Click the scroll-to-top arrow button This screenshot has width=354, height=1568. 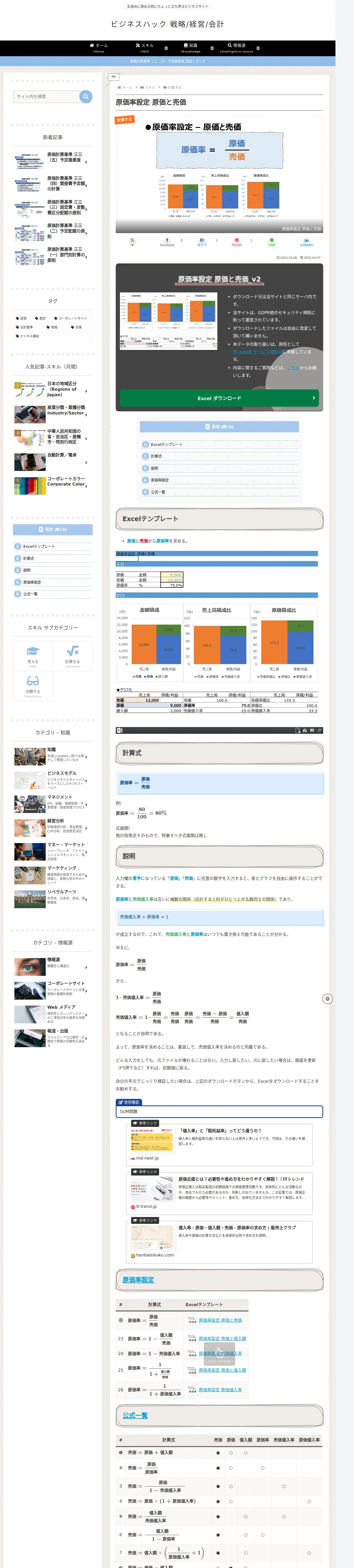(327, 999)
